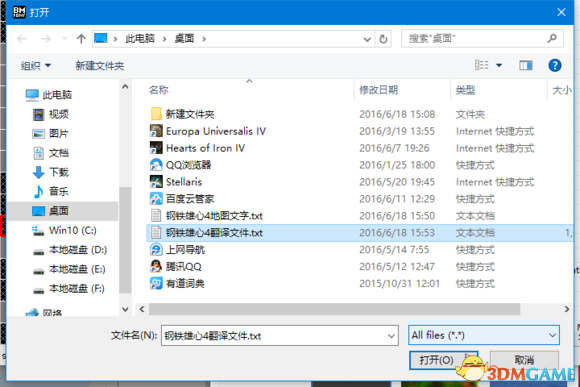This screenshot has width=580, height=387.
Task: Open the 组织 menu
Action: pos(36,66)
